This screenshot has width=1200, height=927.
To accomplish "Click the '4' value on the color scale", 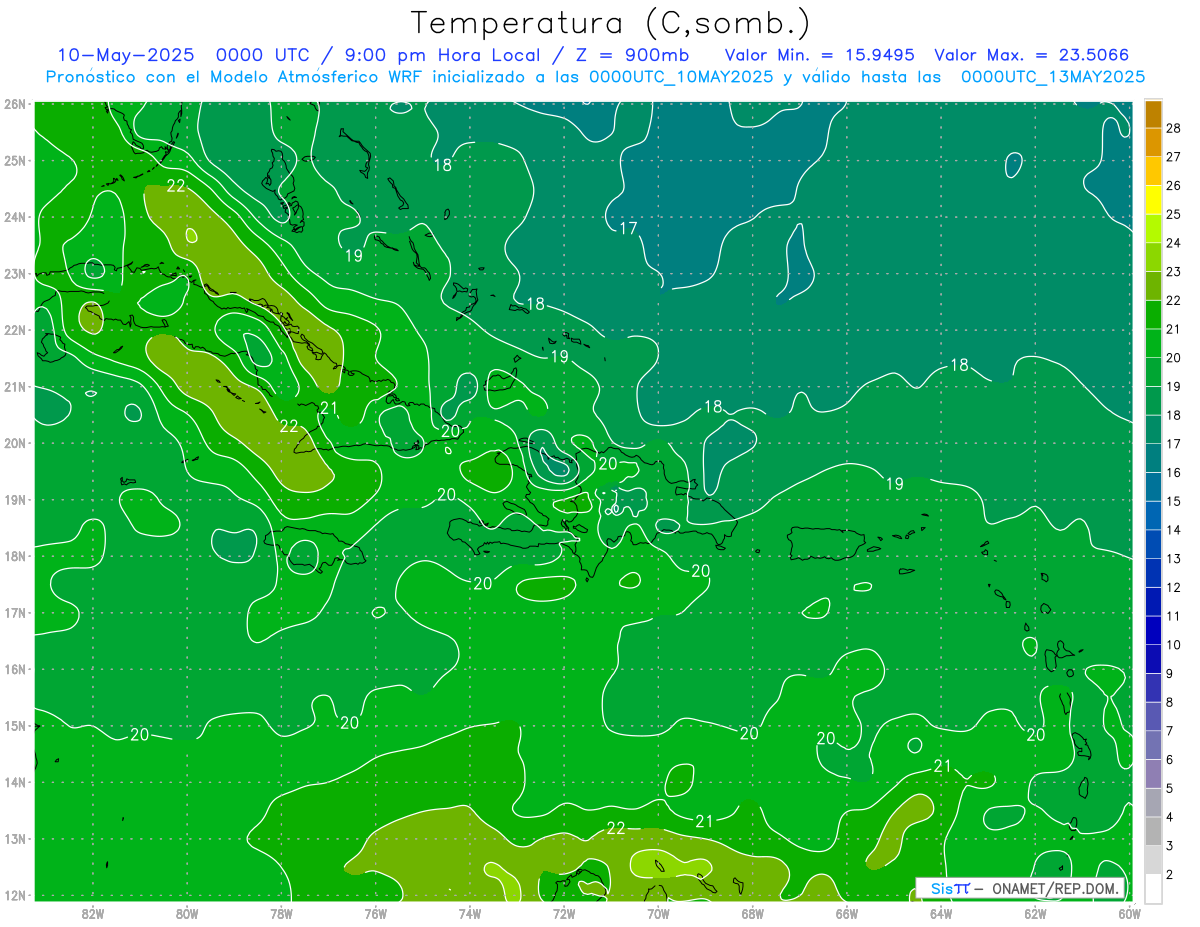I will coord(1170,817).
